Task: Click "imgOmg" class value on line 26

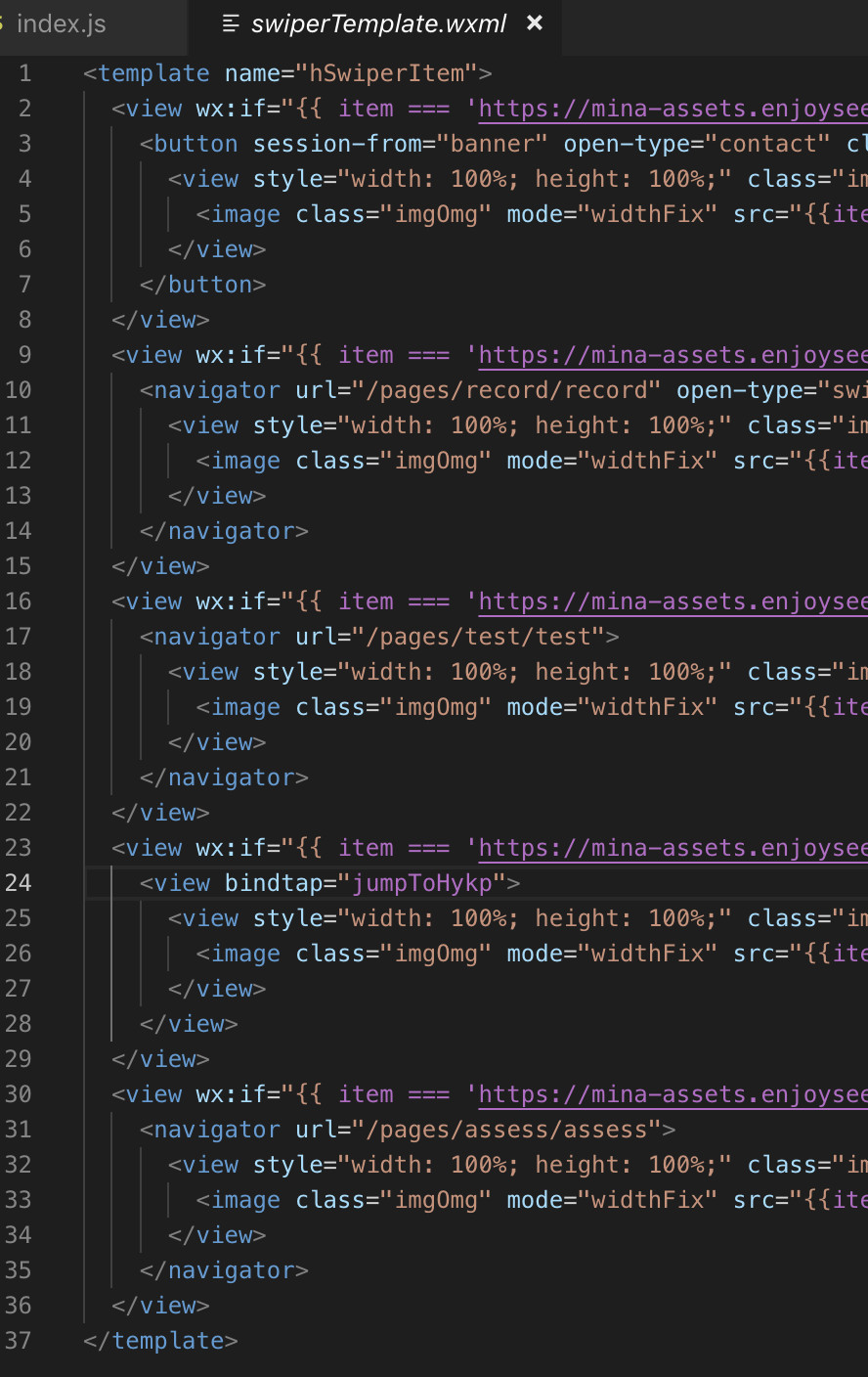Action: [x=436, y=954]
